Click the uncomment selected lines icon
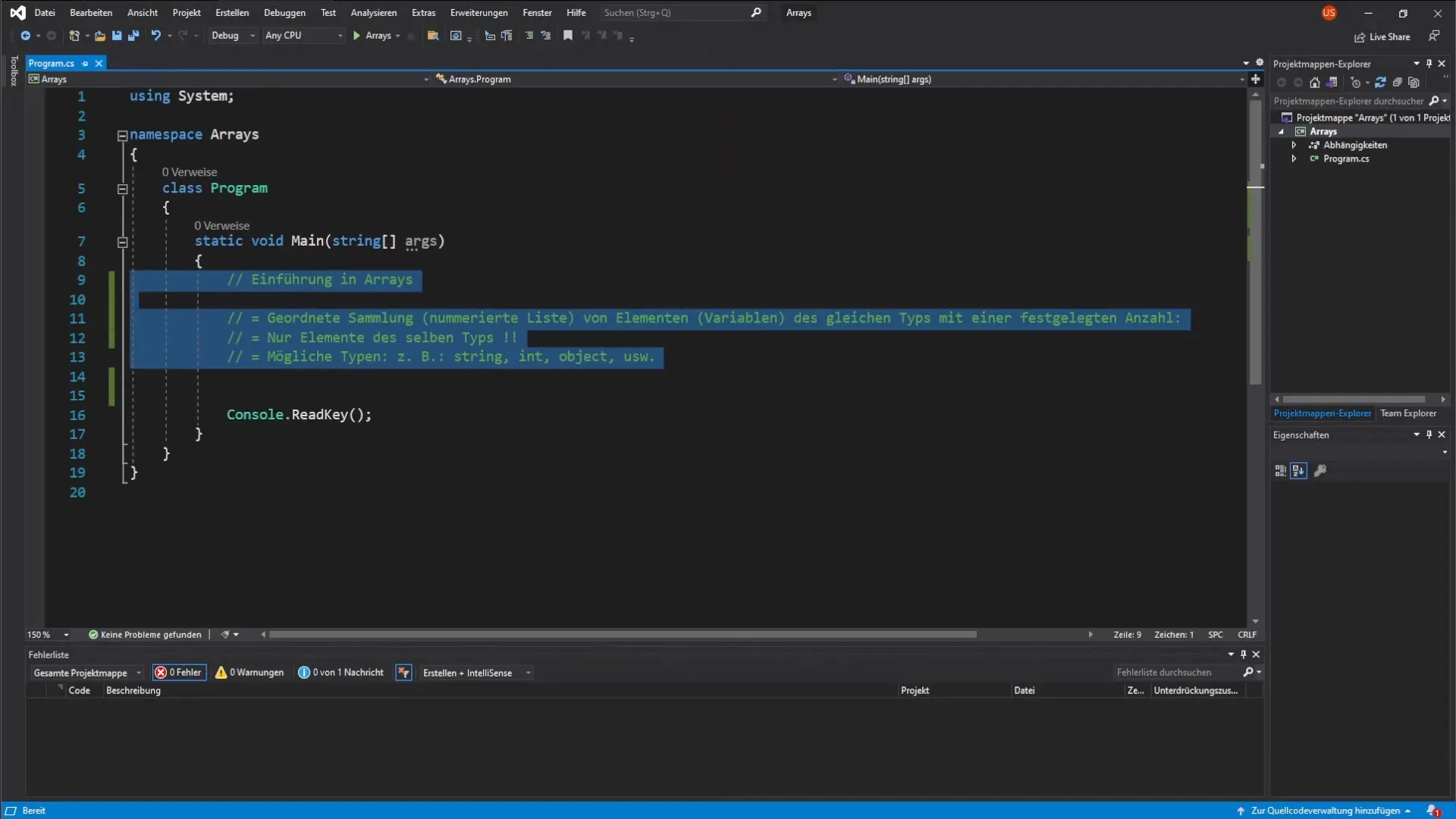 point(546,36)
